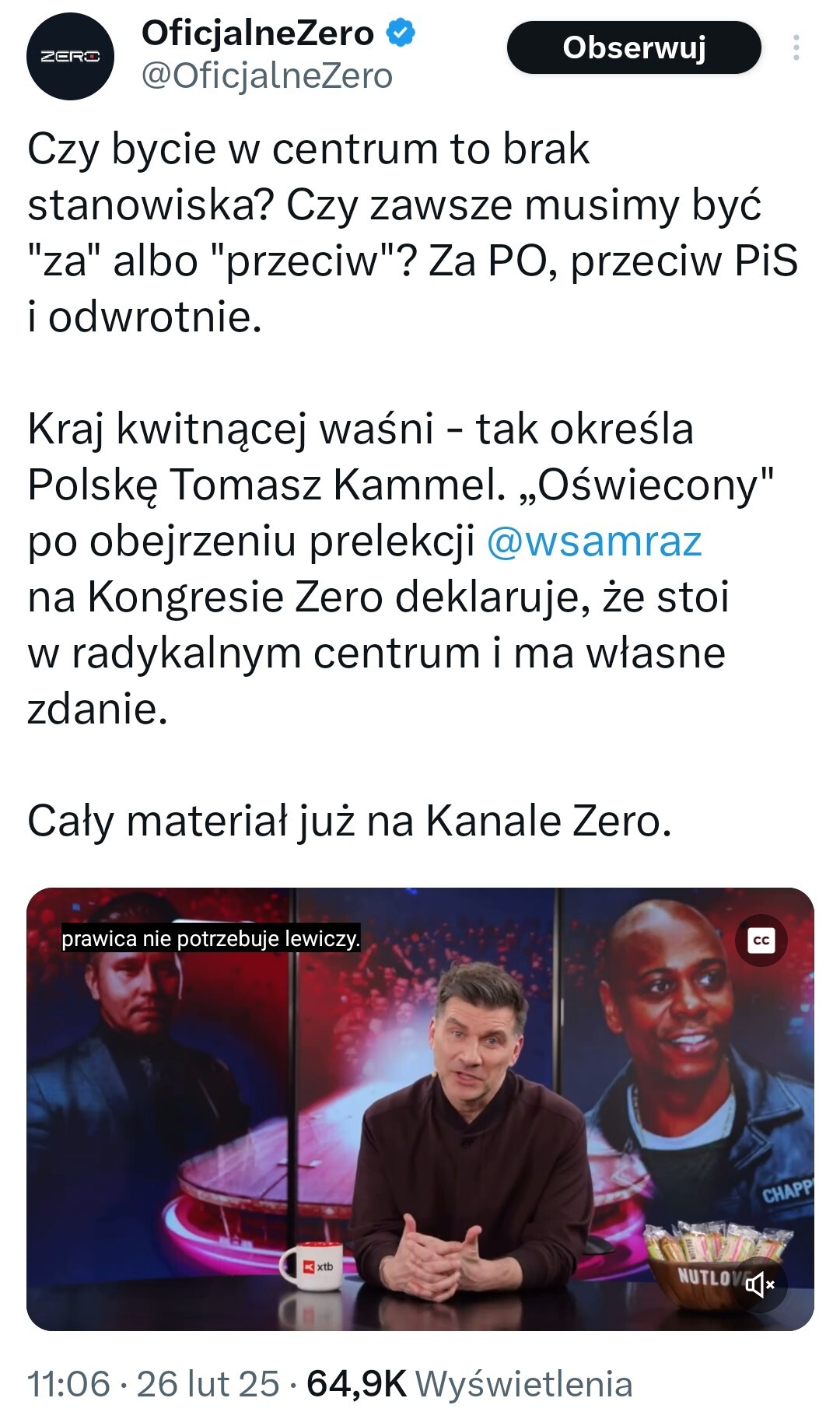Open the Zero profile avatar
The height and width of the screenshot is (1426, 840).
tap(70, 57)
